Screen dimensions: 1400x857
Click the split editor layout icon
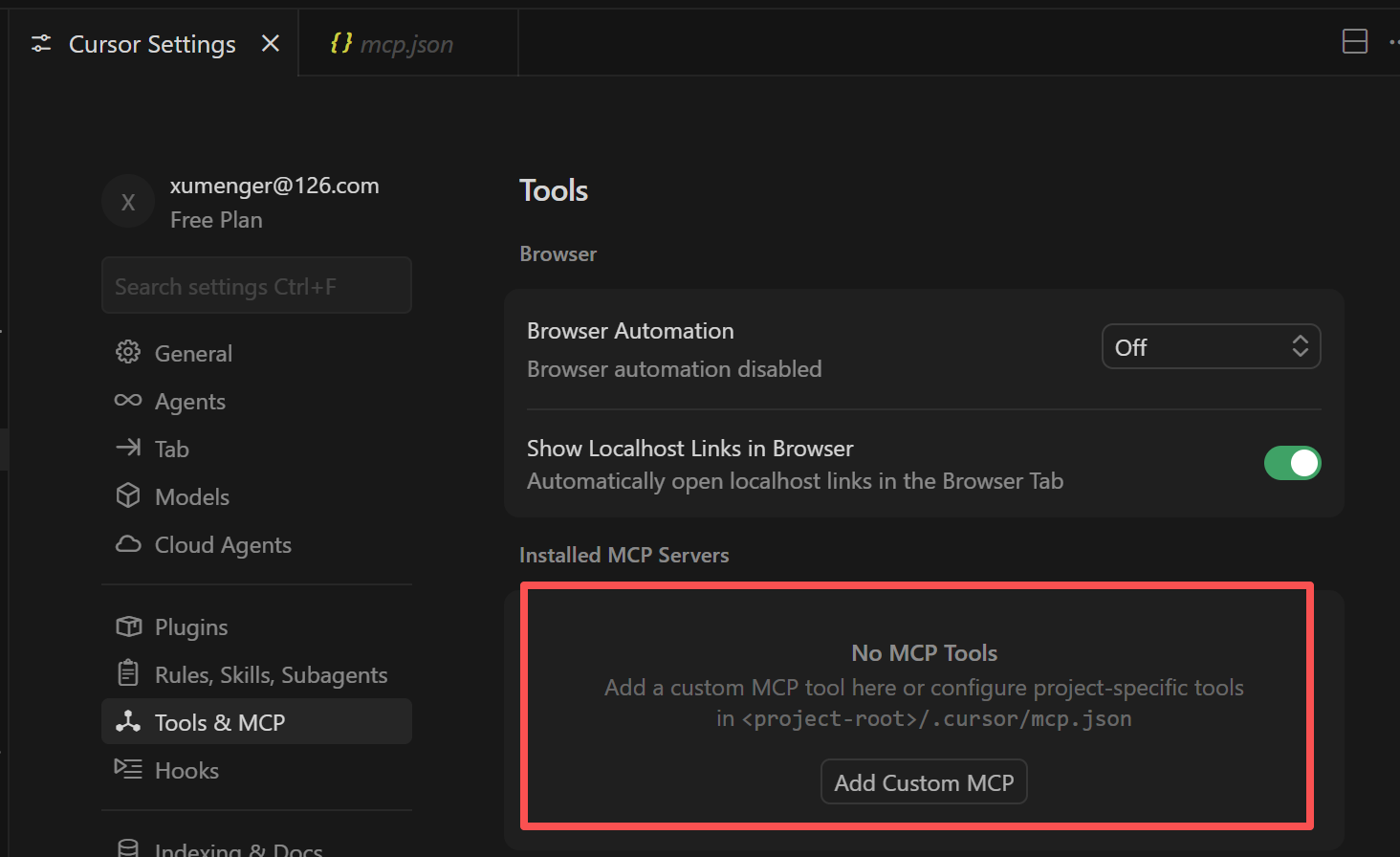pos(1354,41)
